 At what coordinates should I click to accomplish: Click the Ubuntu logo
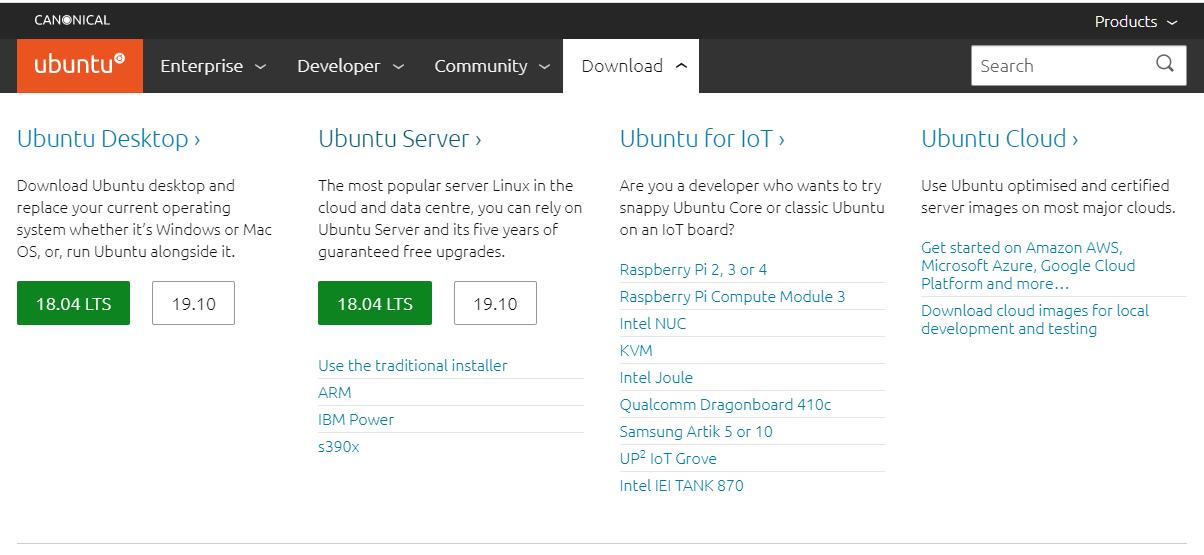80,65
